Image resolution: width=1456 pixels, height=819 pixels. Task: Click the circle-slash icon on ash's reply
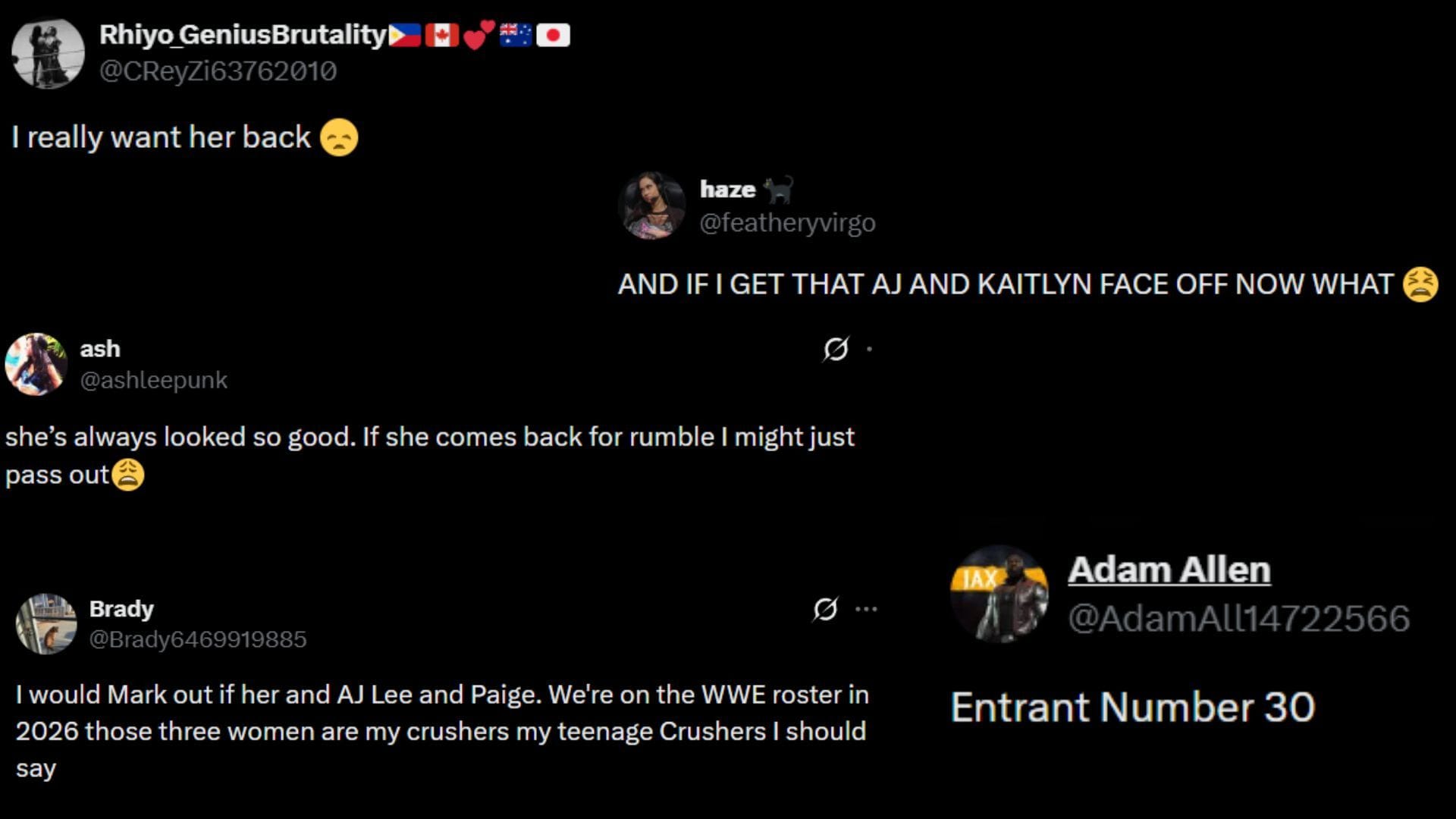tap(835, 349)
